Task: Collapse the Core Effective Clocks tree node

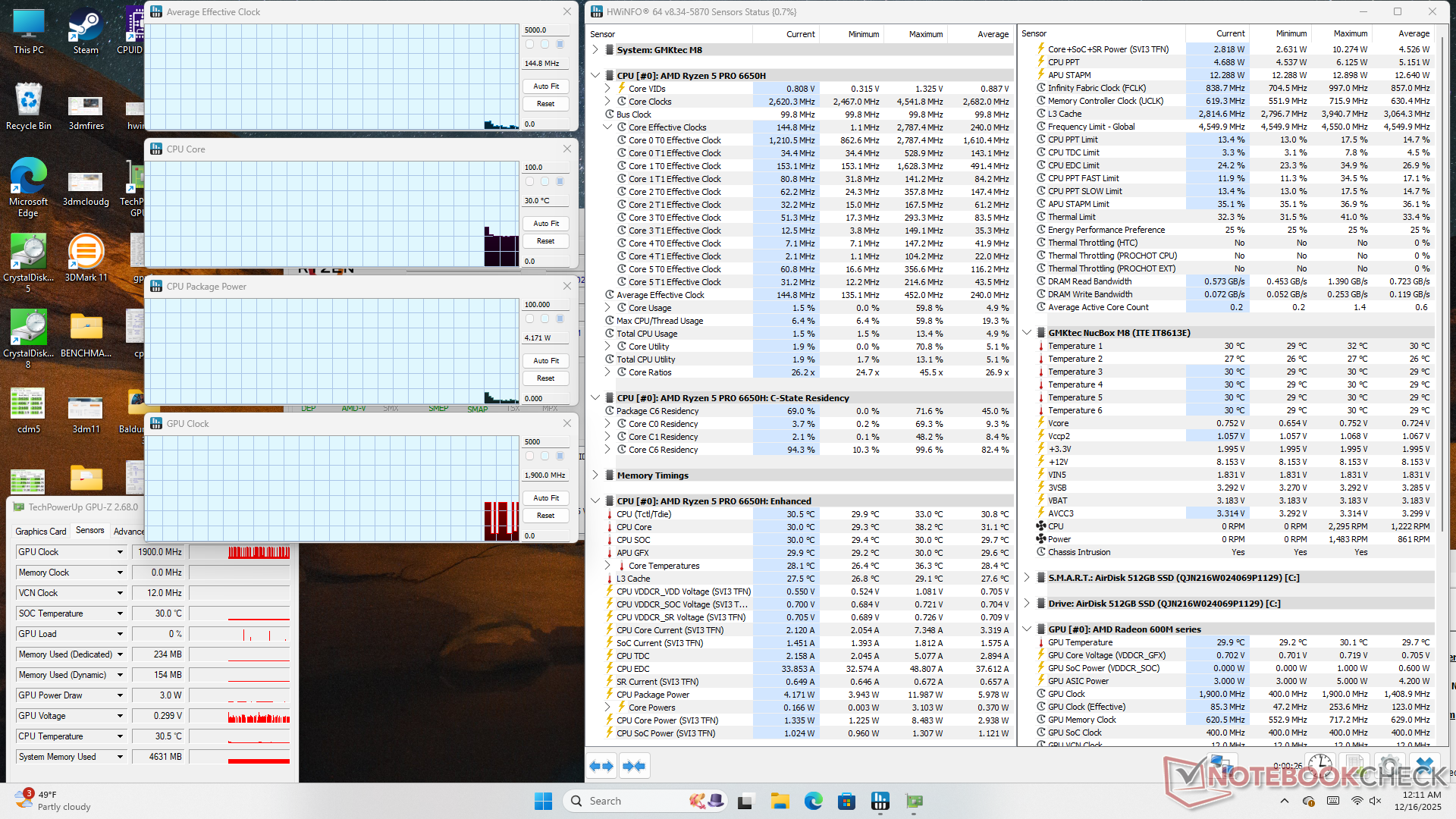Action: (x=607, y=127)
